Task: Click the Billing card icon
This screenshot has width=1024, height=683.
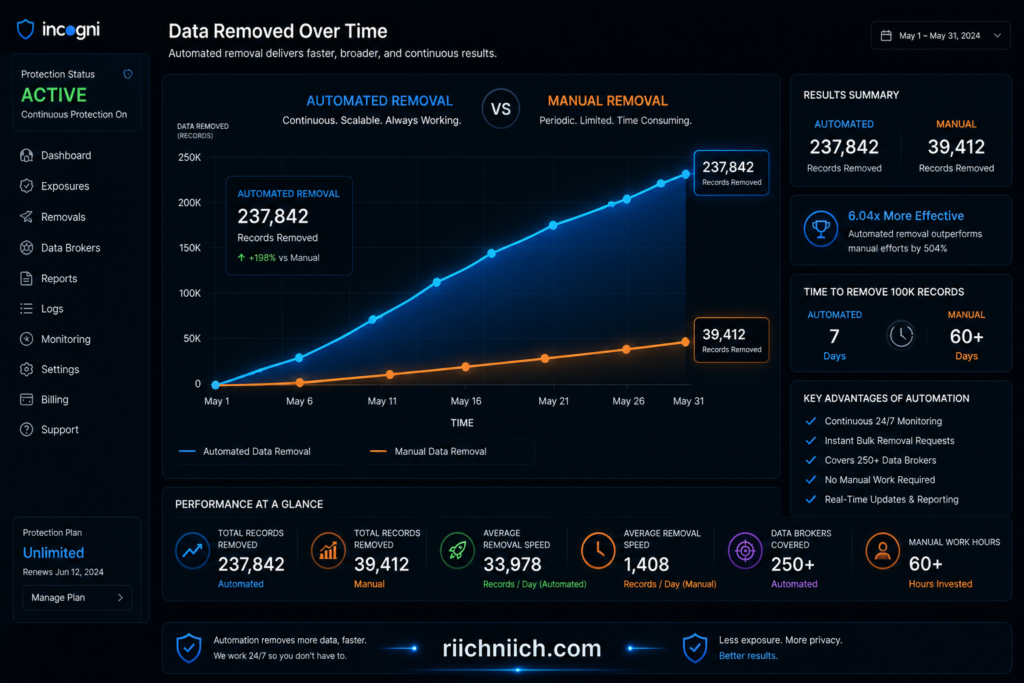Action: click(x=26, y=400)
